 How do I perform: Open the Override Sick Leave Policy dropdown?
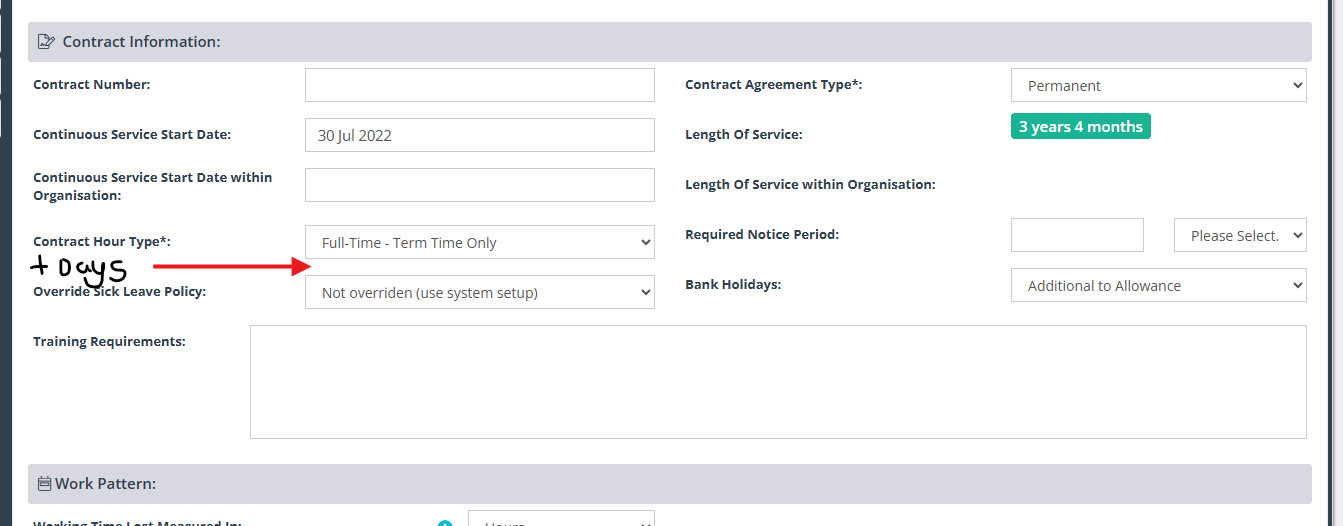pos(479,293)
